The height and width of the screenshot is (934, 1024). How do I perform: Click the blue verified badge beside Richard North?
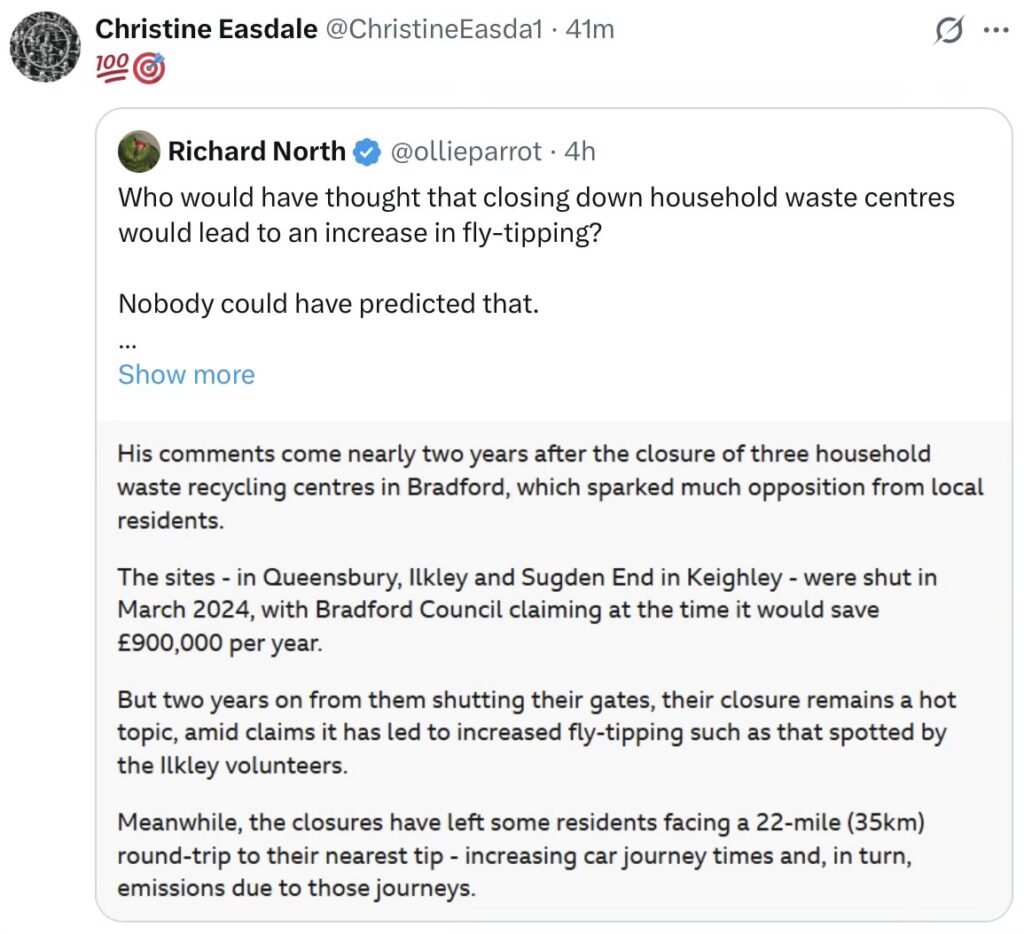click(368, 152)
